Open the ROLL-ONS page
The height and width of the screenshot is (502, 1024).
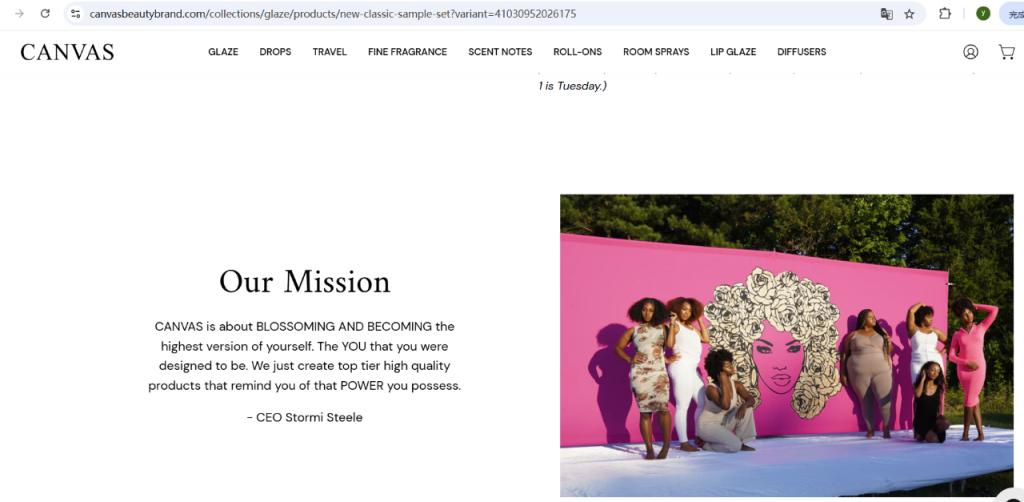click(x=577, y=52)
